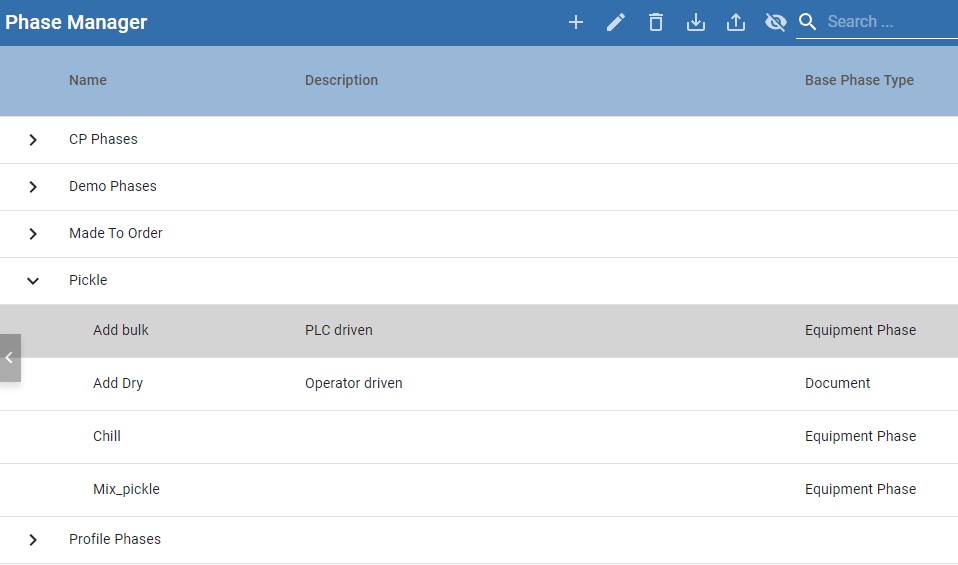Viewport: 958px width, 565px height.
Task: Click the magnifier search icon
Action: (808, 22)
